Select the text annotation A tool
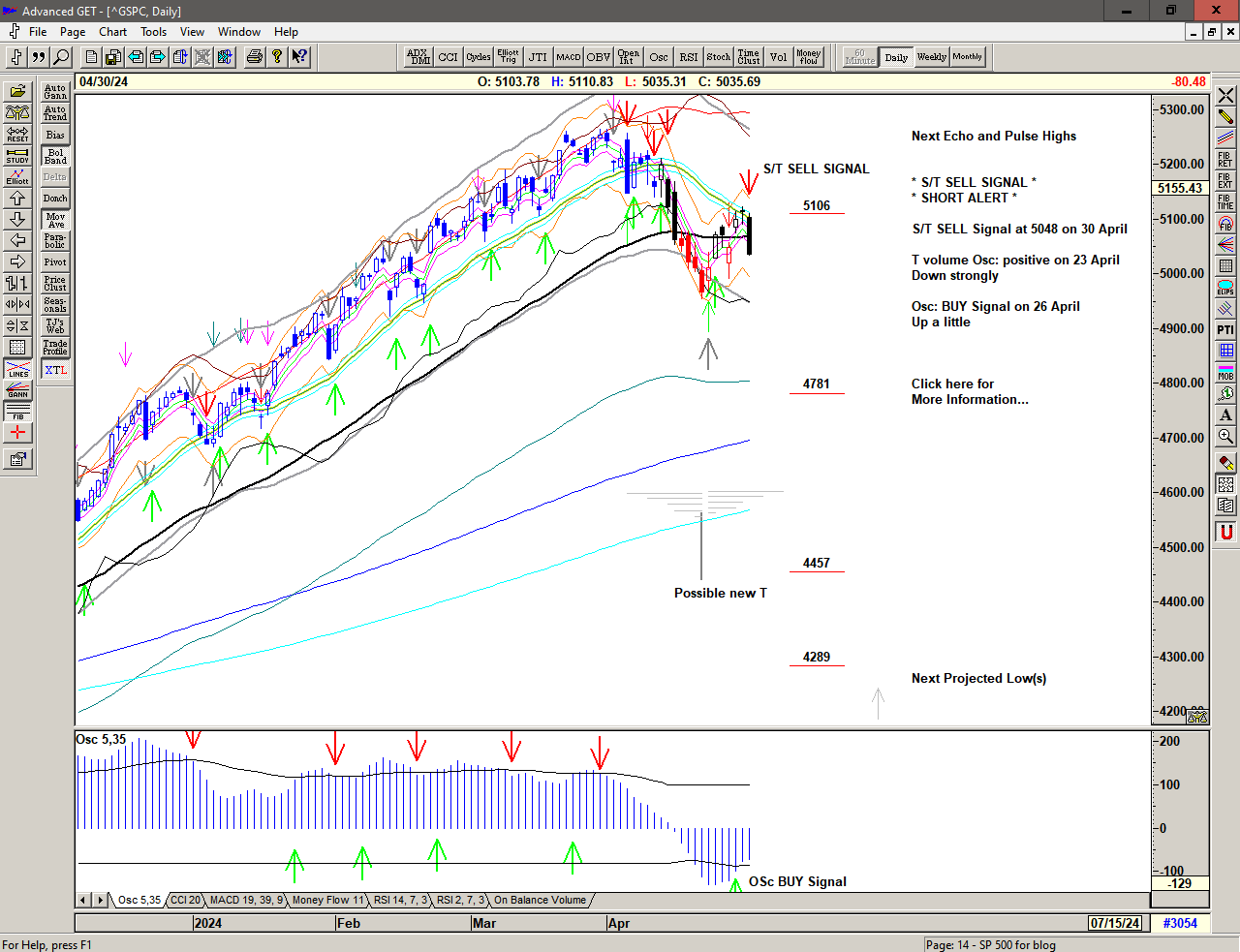This screenshot has width=1240, height=952. click(x=1225, y=415)
